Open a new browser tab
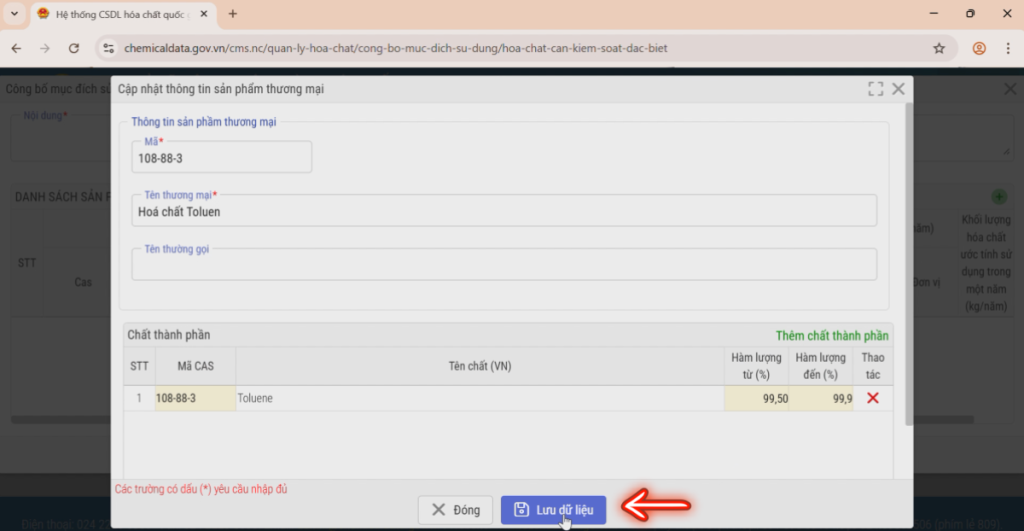 232,14
